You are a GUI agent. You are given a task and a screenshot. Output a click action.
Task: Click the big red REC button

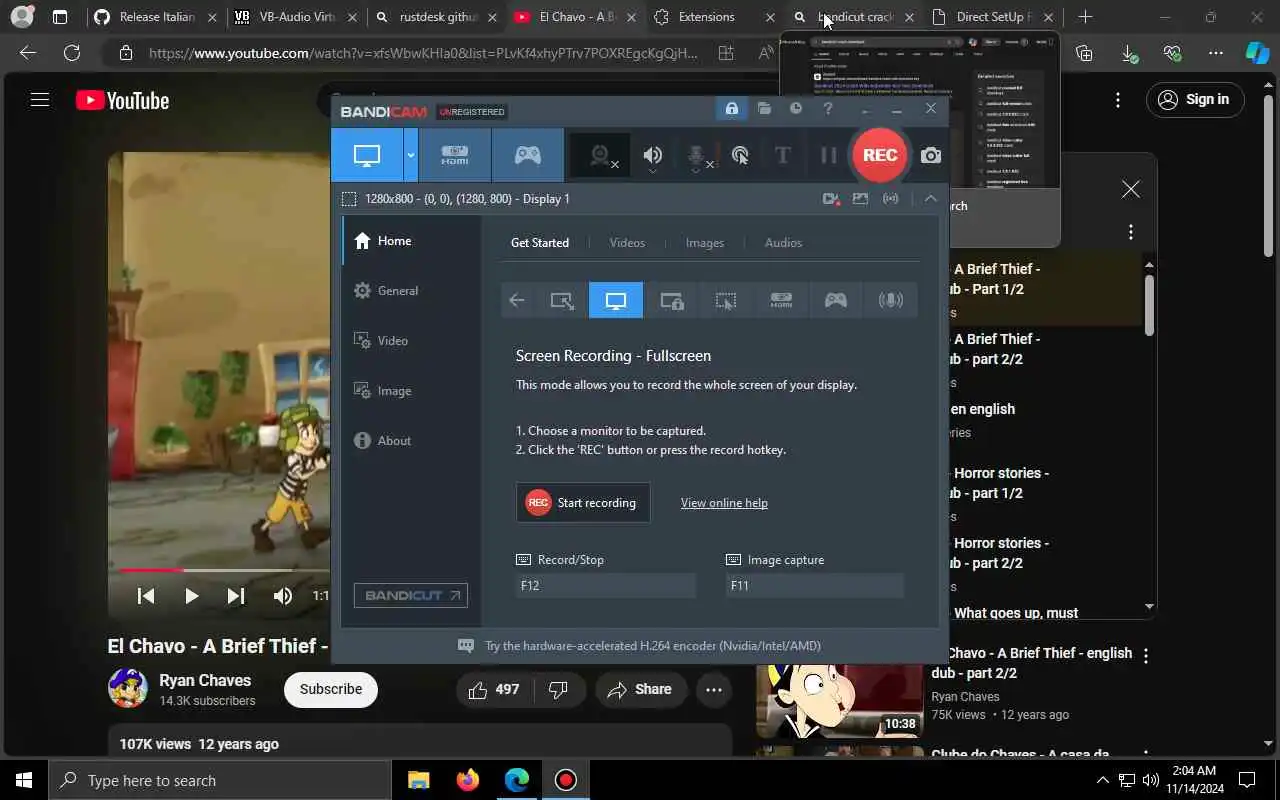880,155
